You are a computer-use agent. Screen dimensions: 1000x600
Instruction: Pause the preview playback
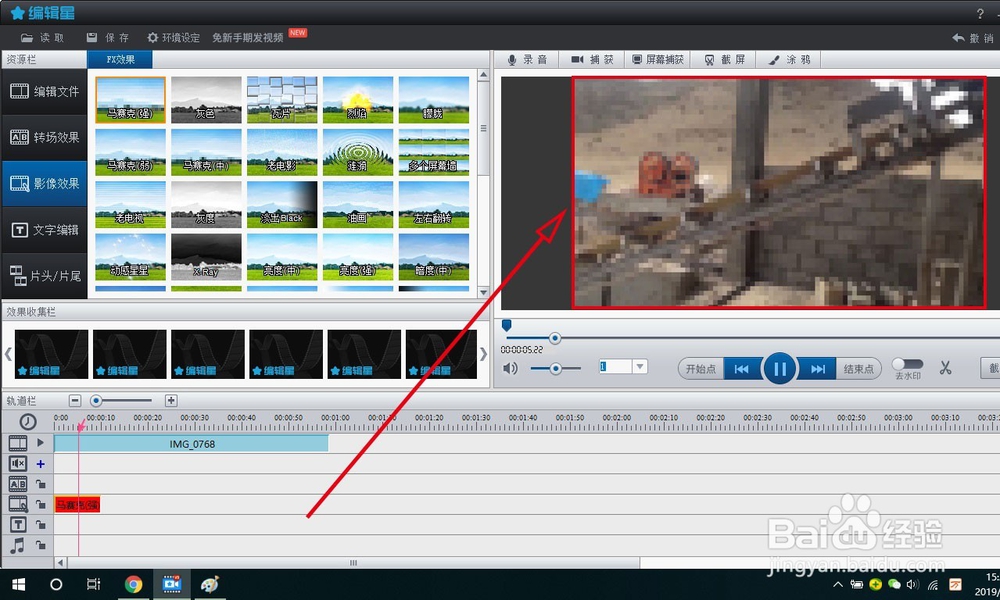779,369
